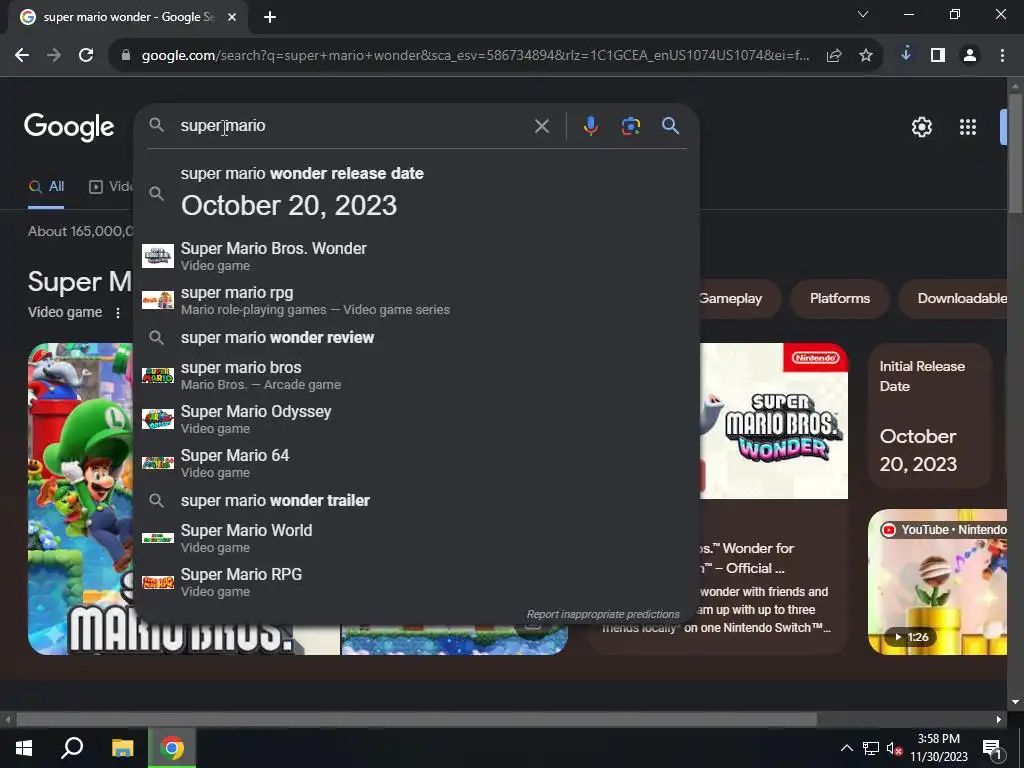1024x768 pixels.
Task: Choose Super Mario Odyssey suggestion
Action: (x=417, y=419)
